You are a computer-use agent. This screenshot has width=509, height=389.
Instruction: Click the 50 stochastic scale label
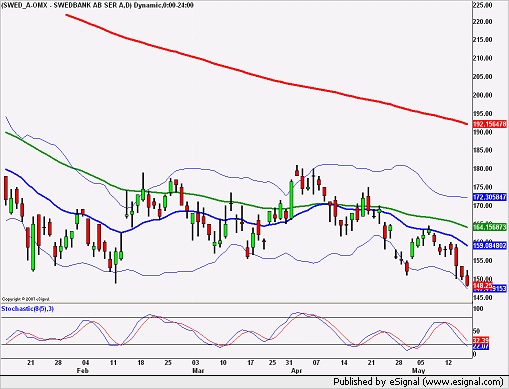point(477,331)
